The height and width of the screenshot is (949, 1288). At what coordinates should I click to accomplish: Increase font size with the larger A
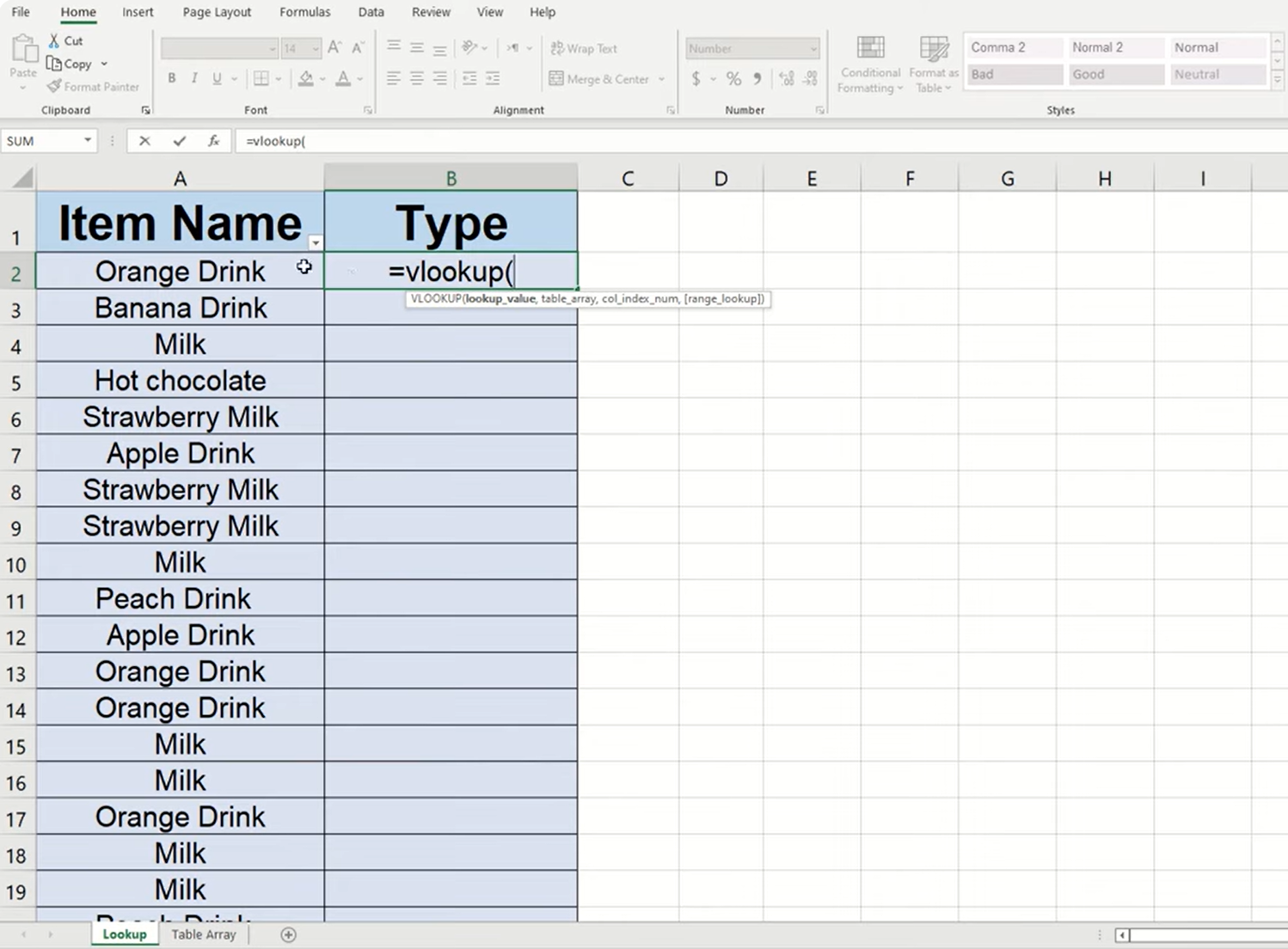pos(334,48)
